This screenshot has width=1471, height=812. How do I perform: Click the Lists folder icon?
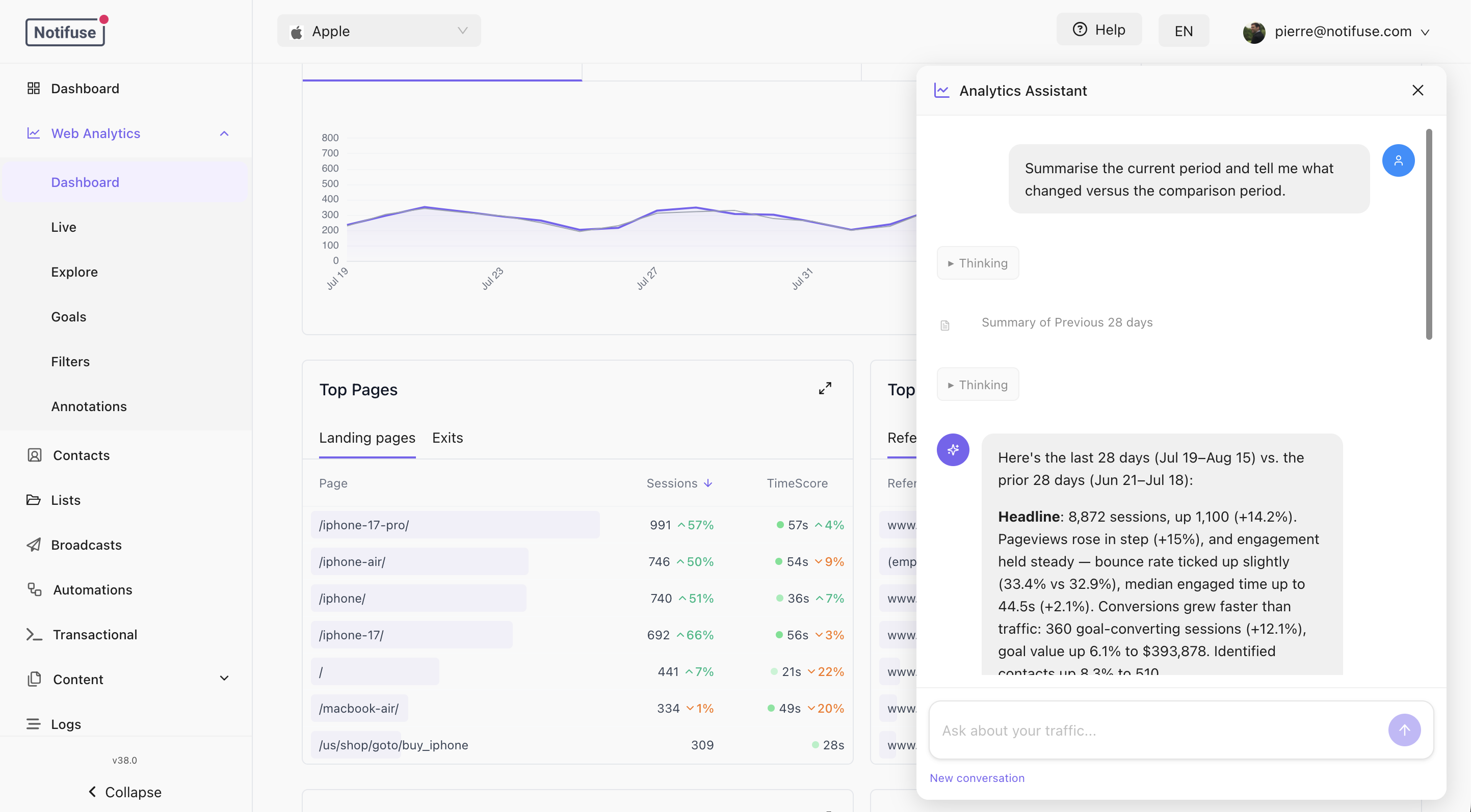pos(34,500)
